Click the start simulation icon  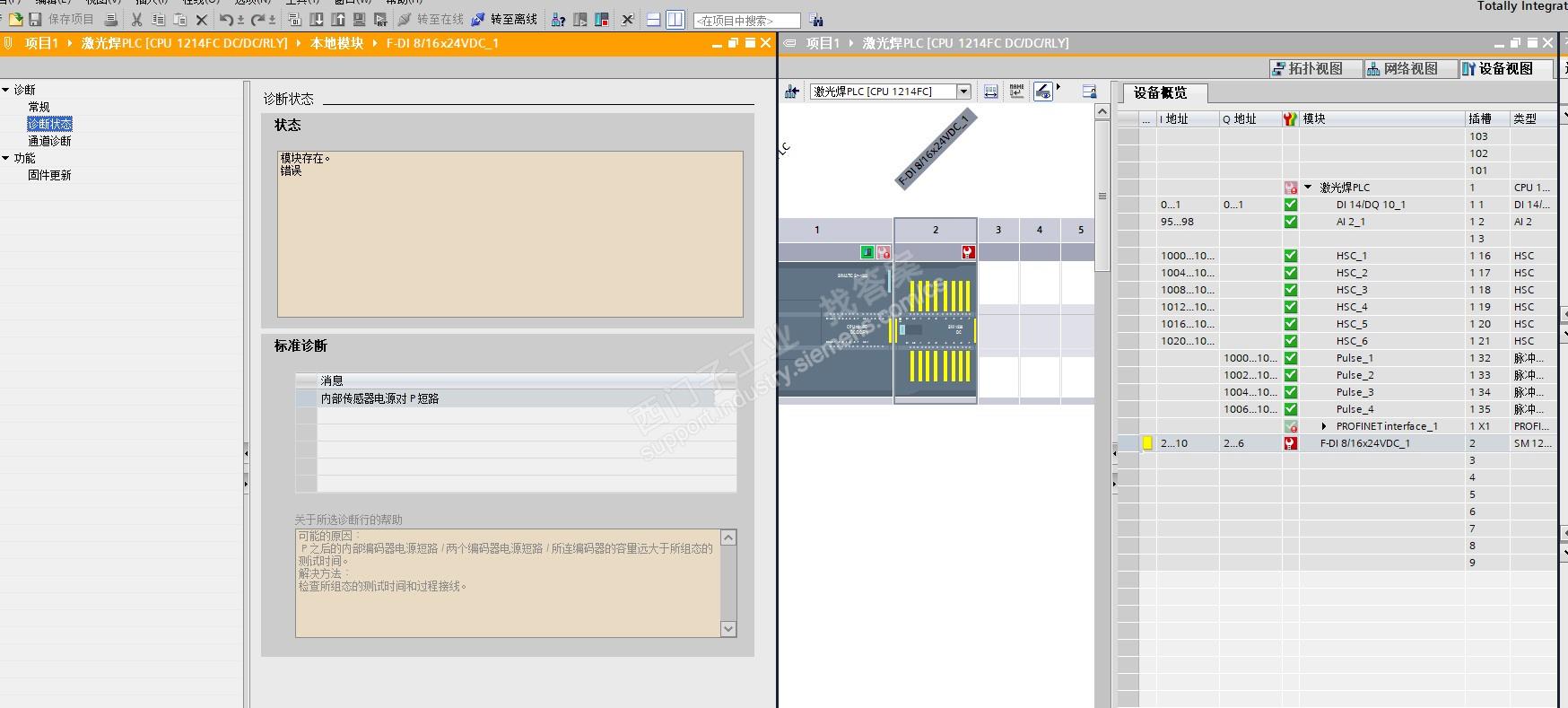pos(380,19)
